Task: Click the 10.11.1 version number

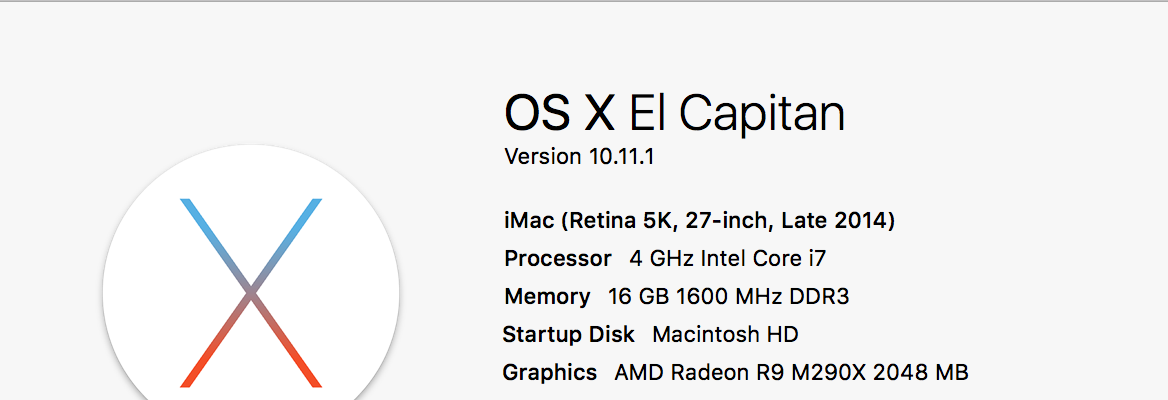Action: (x=620, y=157)
